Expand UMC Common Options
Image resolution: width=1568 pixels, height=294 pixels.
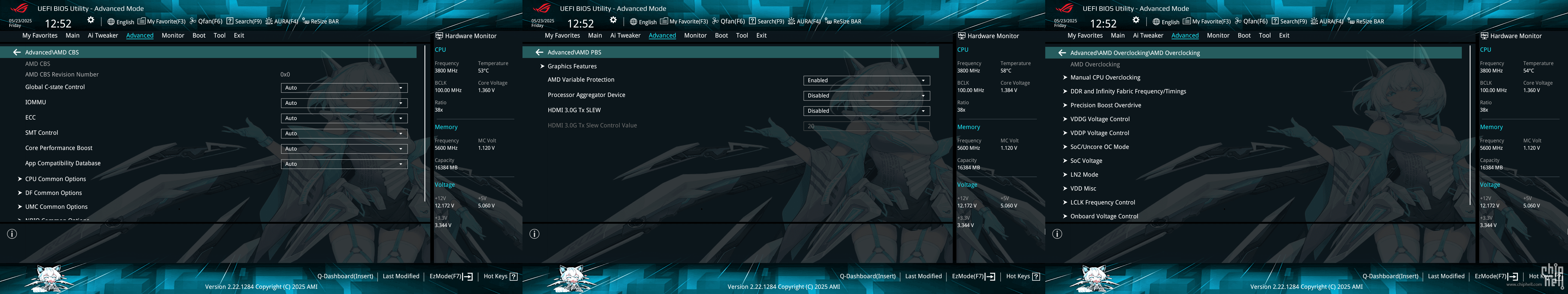(x=57, y=207)
